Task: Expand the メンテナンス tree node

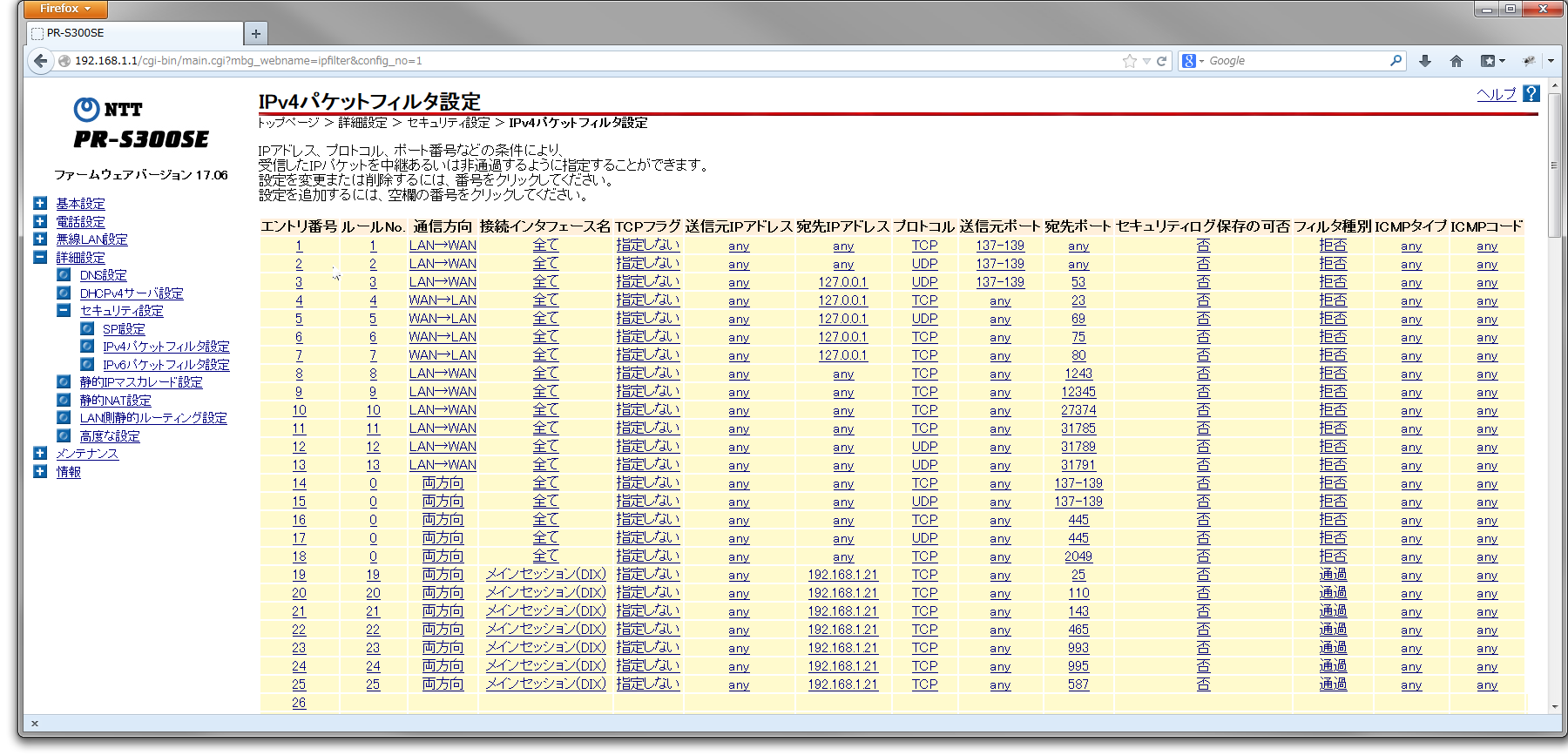Action: [x=40, y=454]
